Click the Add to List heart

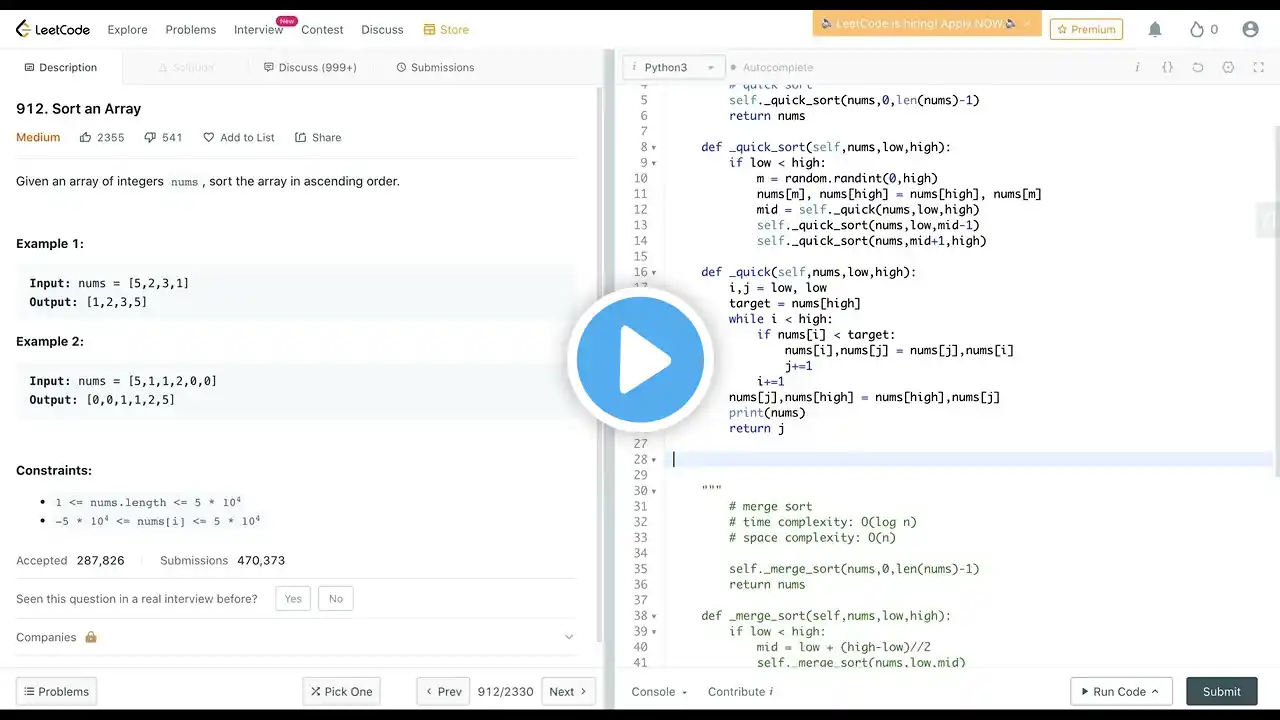(208, 137)
